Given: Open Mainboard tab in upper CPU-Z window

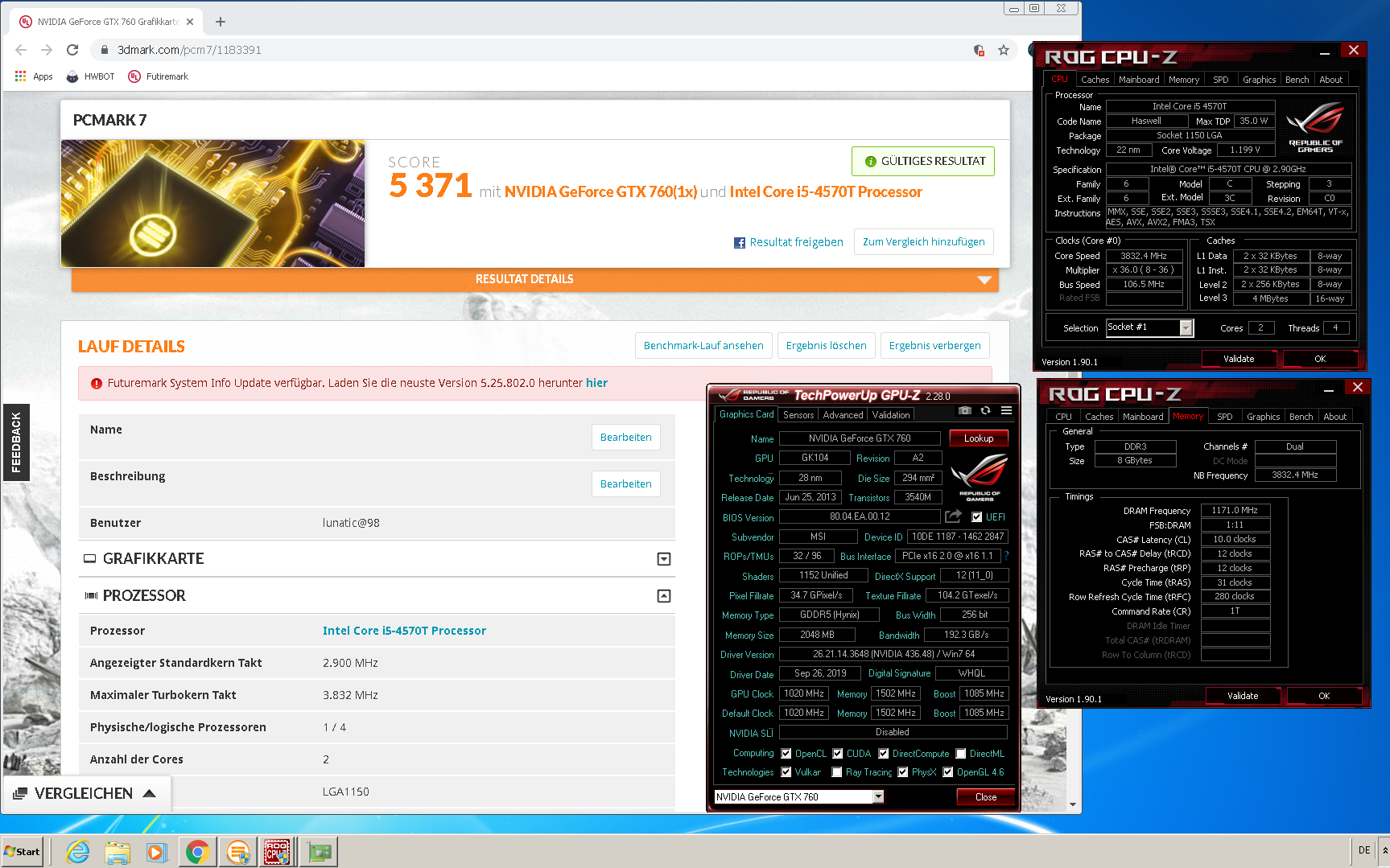Looking at the screenshot, I should (x=1139, y=80).
